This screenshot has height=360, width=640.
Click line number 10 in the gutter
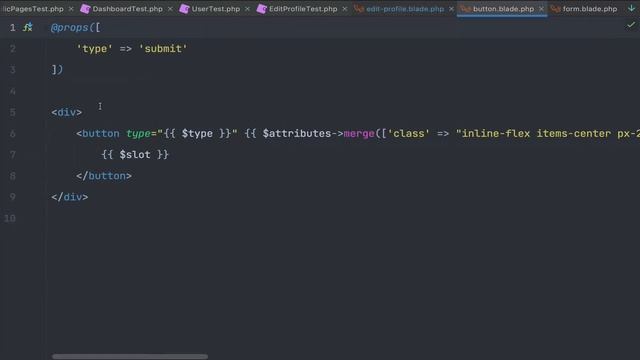10,218
